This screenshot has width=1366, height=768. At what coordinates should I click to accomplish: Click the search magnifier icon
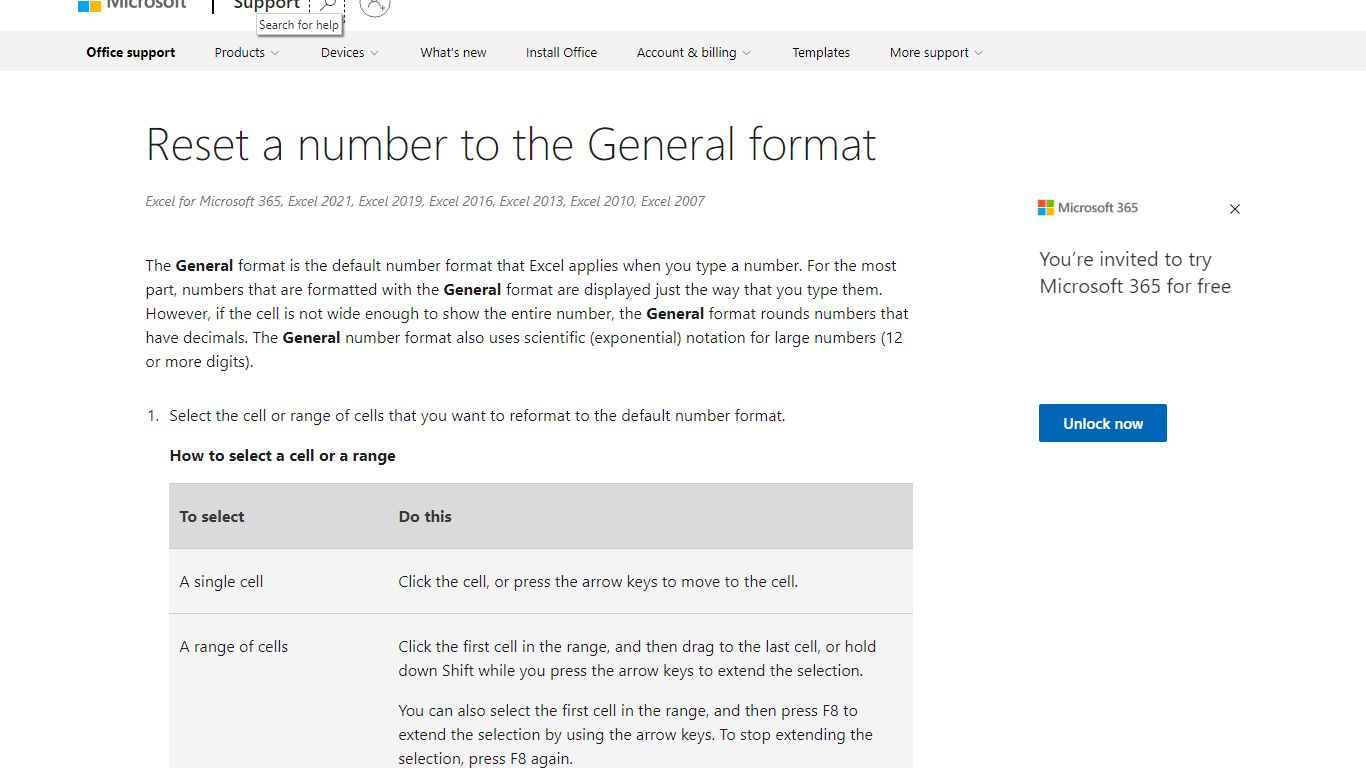point(328,5)
